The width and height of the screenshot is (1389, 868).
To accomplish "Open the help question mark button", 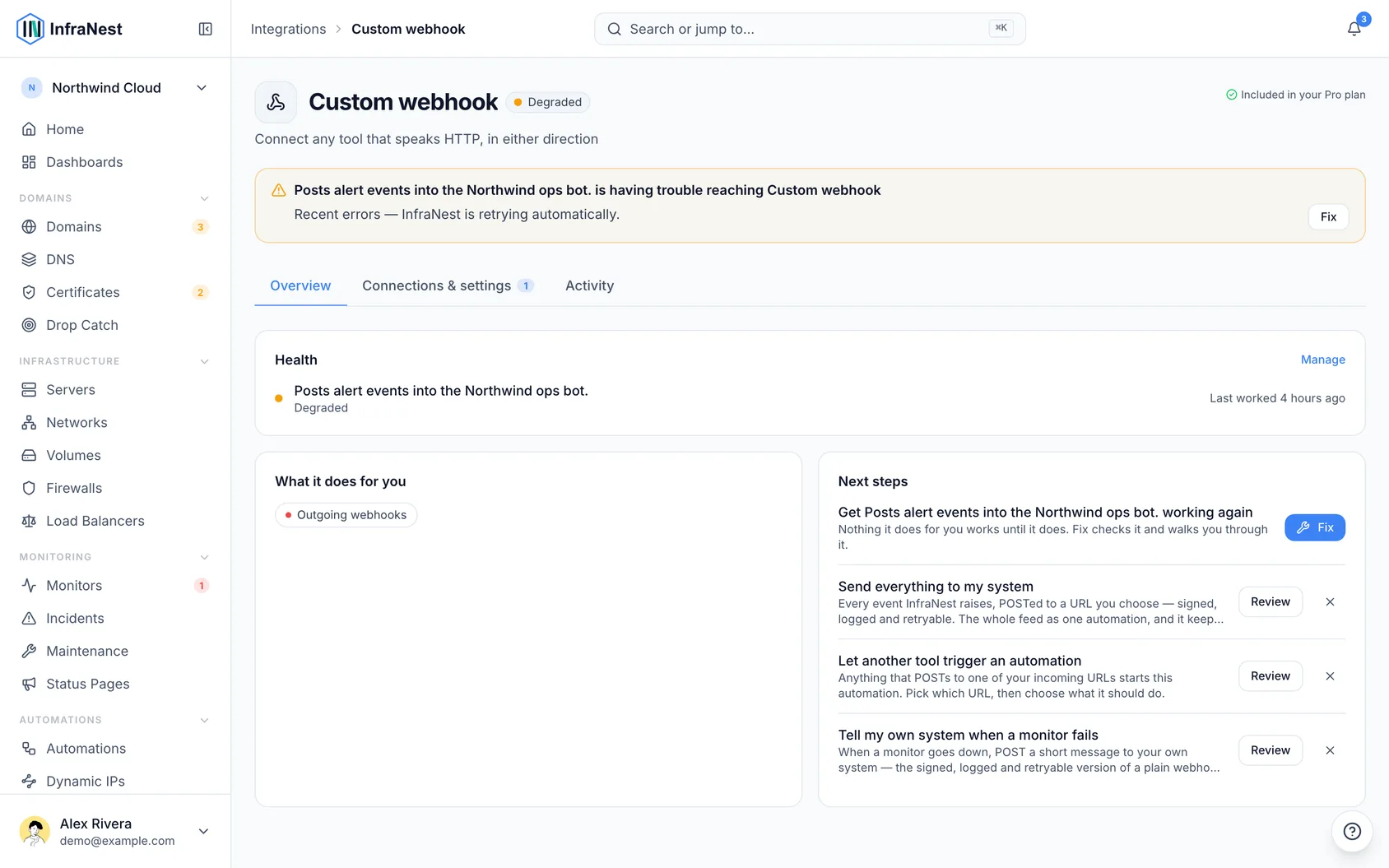I will click(x=1352, y=831).
